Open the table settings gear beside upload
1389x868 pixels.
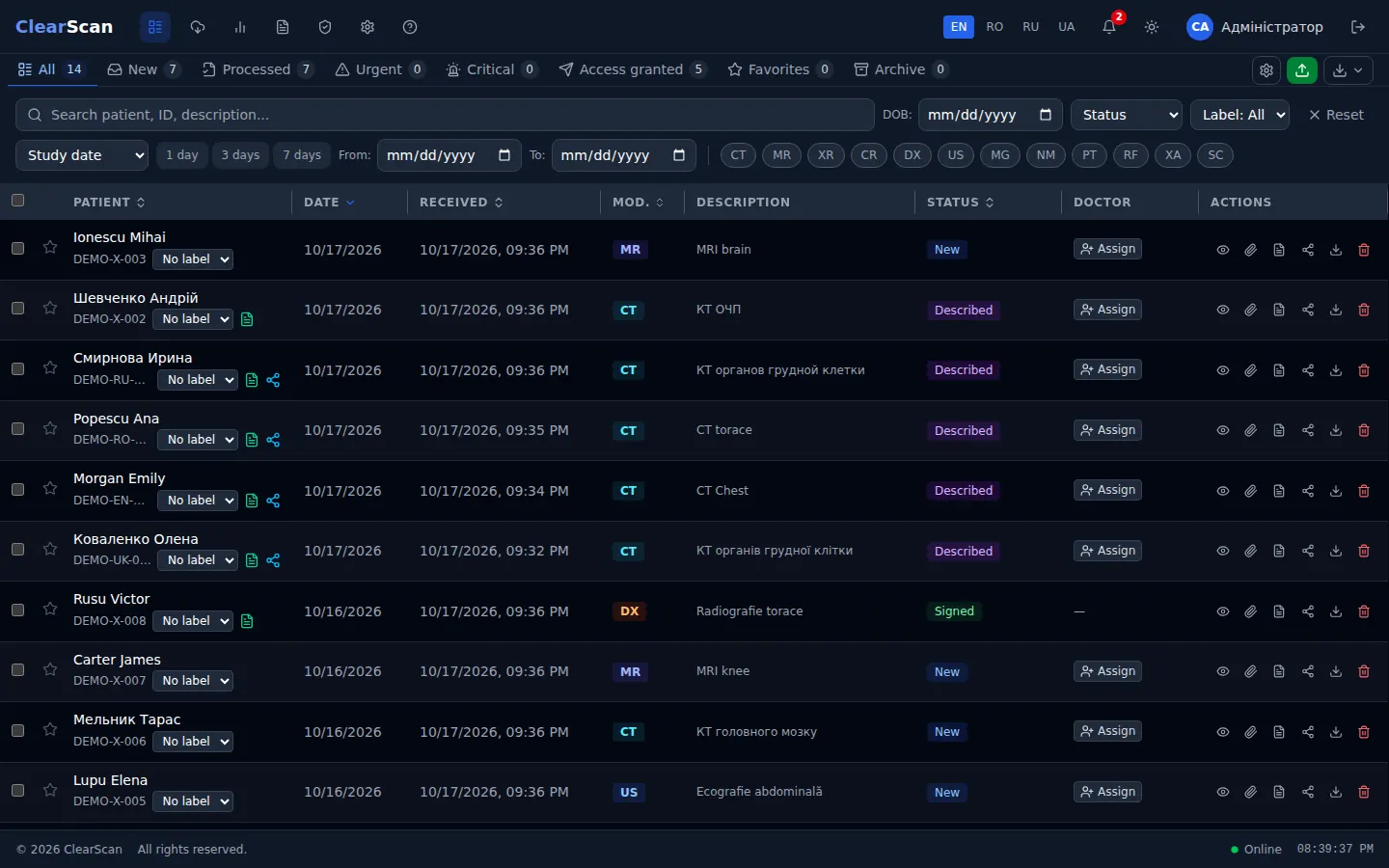tap(1266, 69)
